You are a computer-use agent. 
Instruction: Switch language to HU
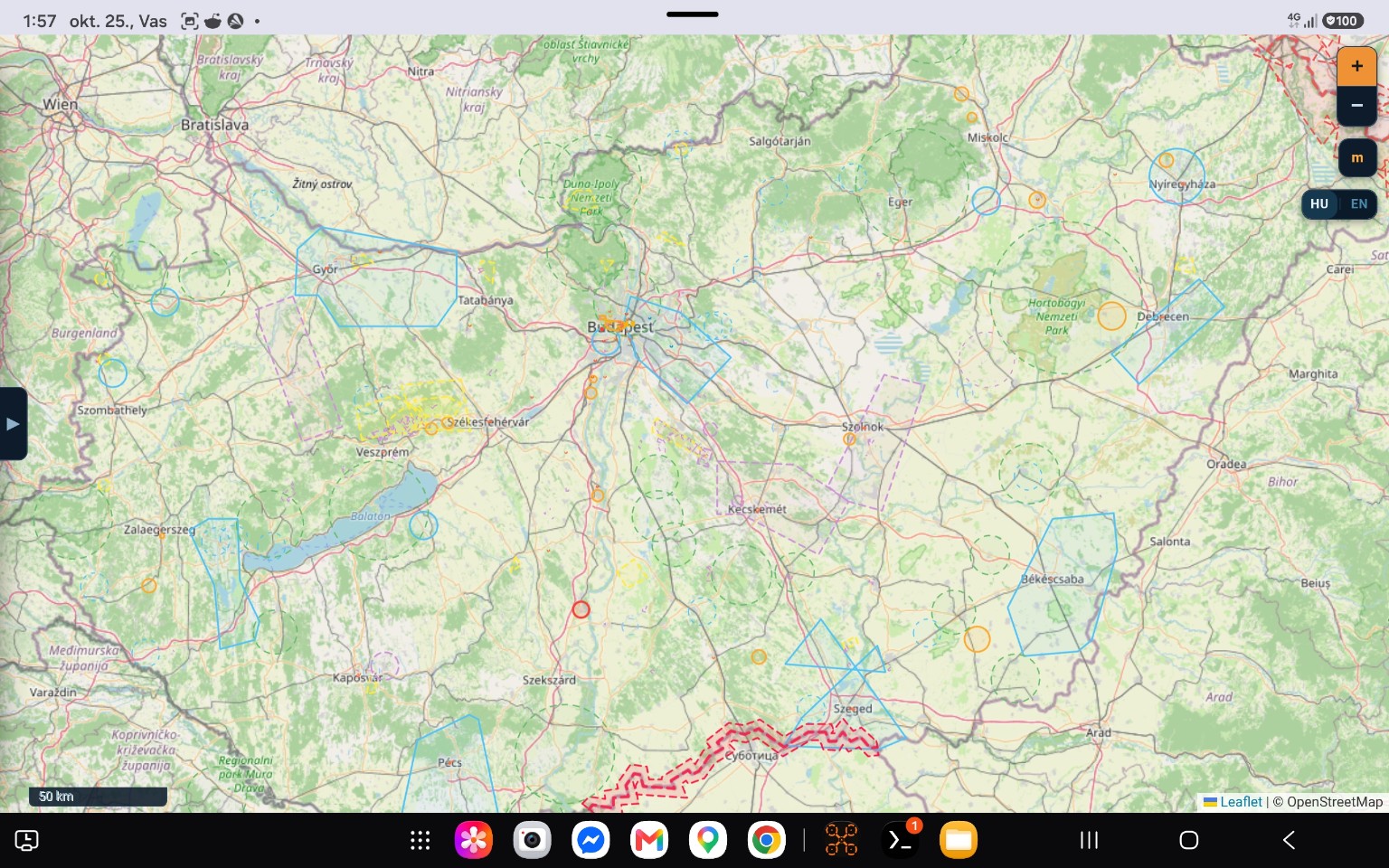click(1319, 204)
